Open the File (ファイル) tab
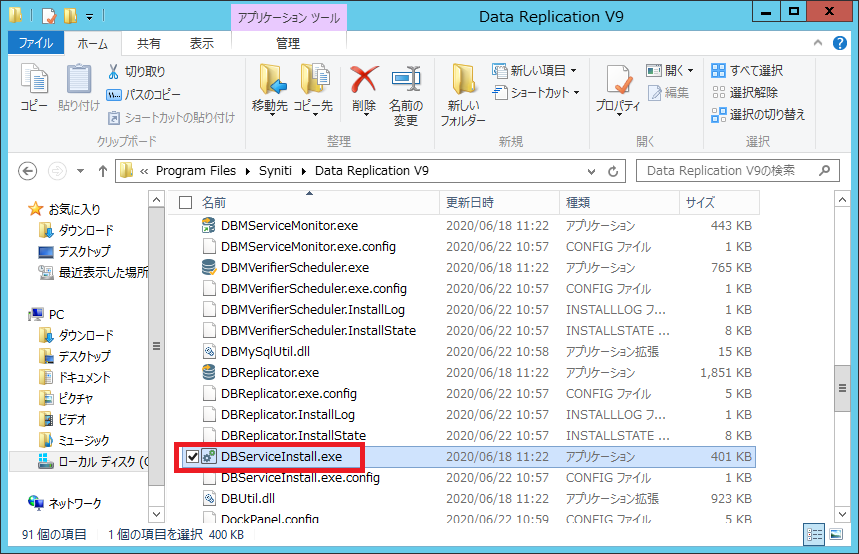This screenshot has height=554, width=859. [36, 43]
